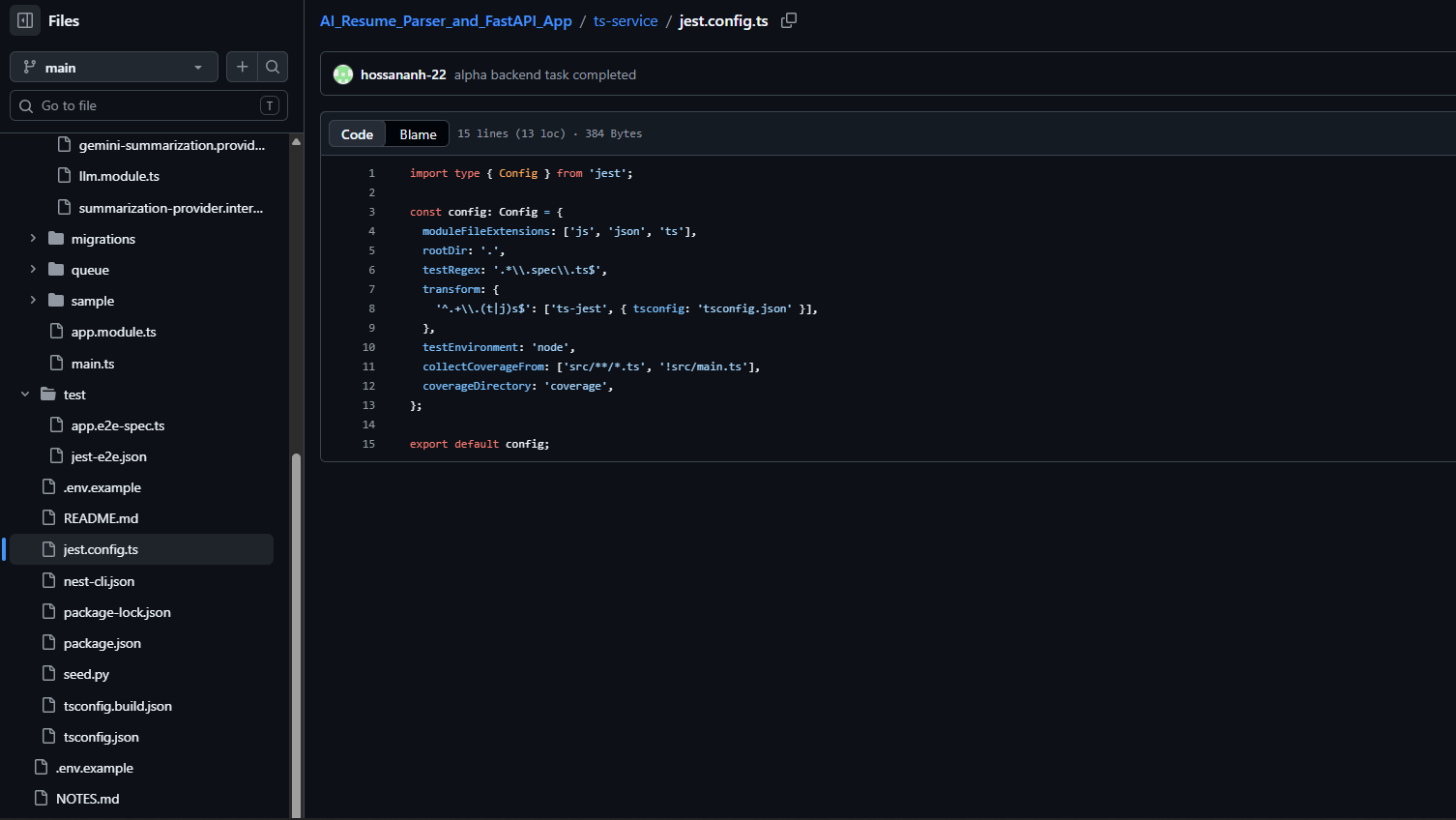
Task: Open ts-service breadcrumb link
Action: tap(626, 21)
